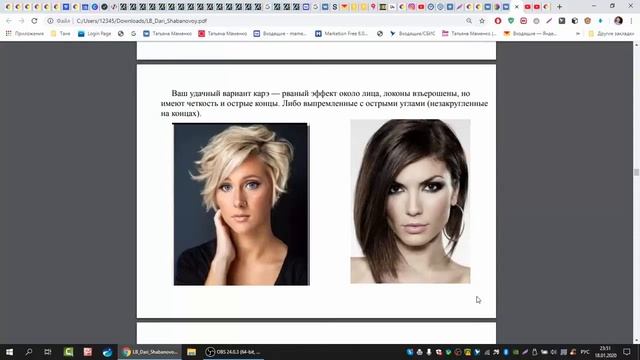Open the Windows Start menu

coord(9,352)
